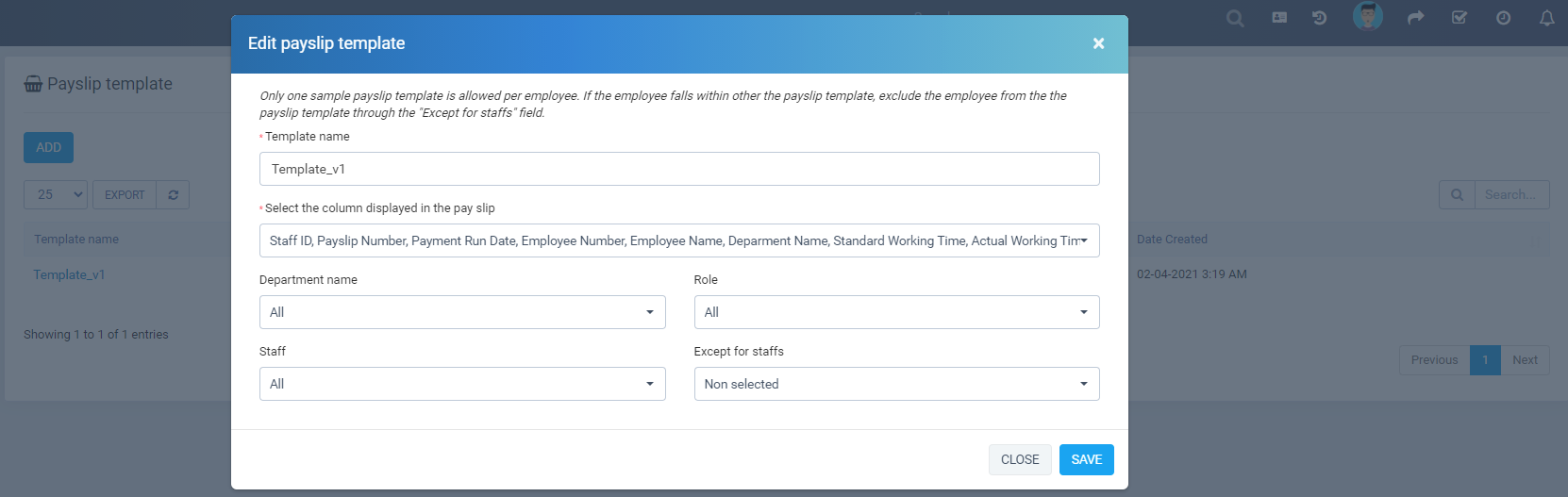Expand the pay slip columns dropdown

679,240
